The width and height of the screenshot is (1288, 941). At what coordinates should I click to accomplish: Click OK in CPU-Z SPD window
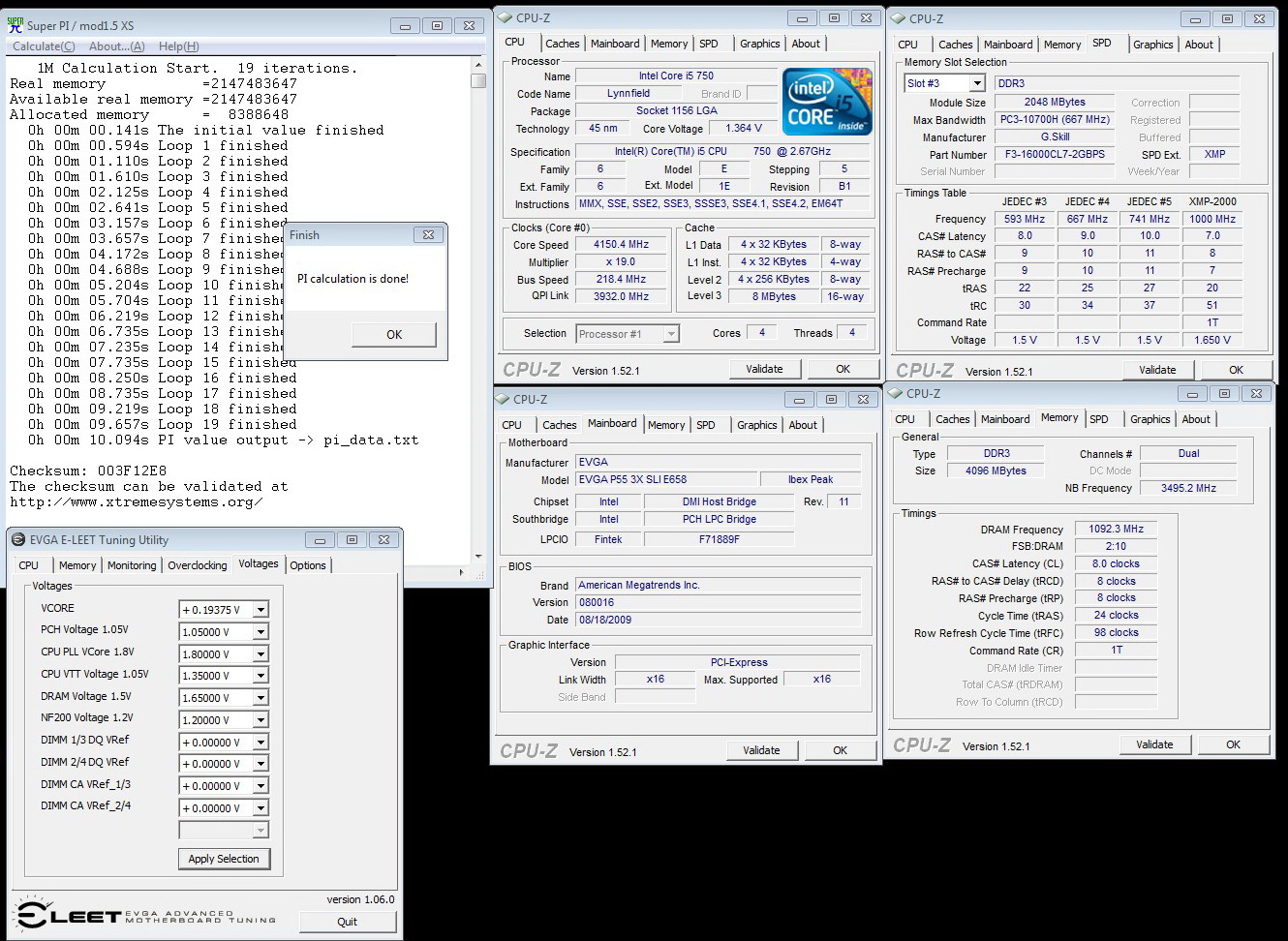(1236, 370)
